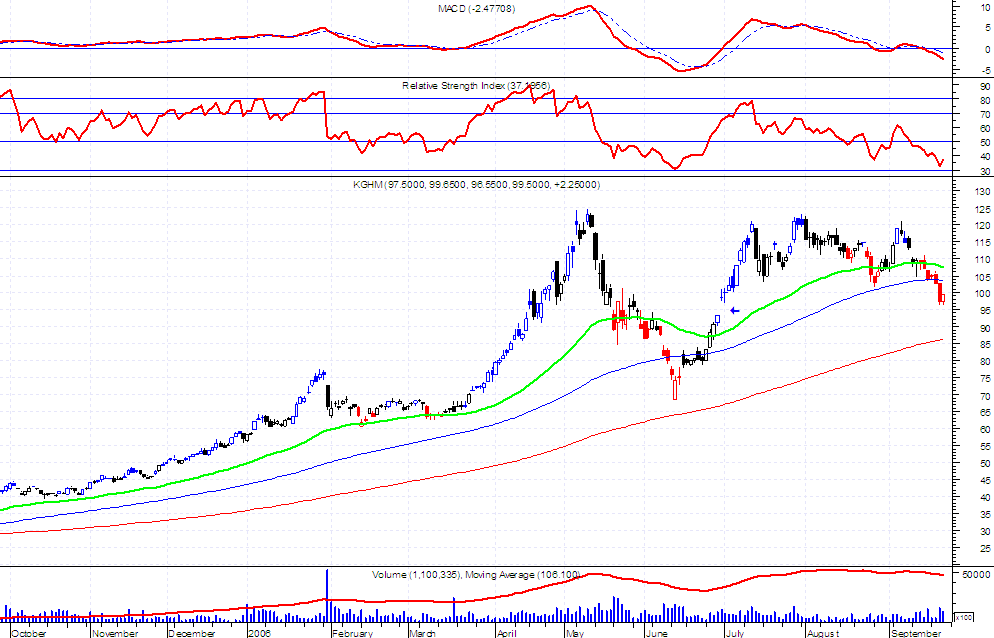
Task: Click the 30 value on the RSI scale
Action: pyautogui.click(x=985, y=171)
